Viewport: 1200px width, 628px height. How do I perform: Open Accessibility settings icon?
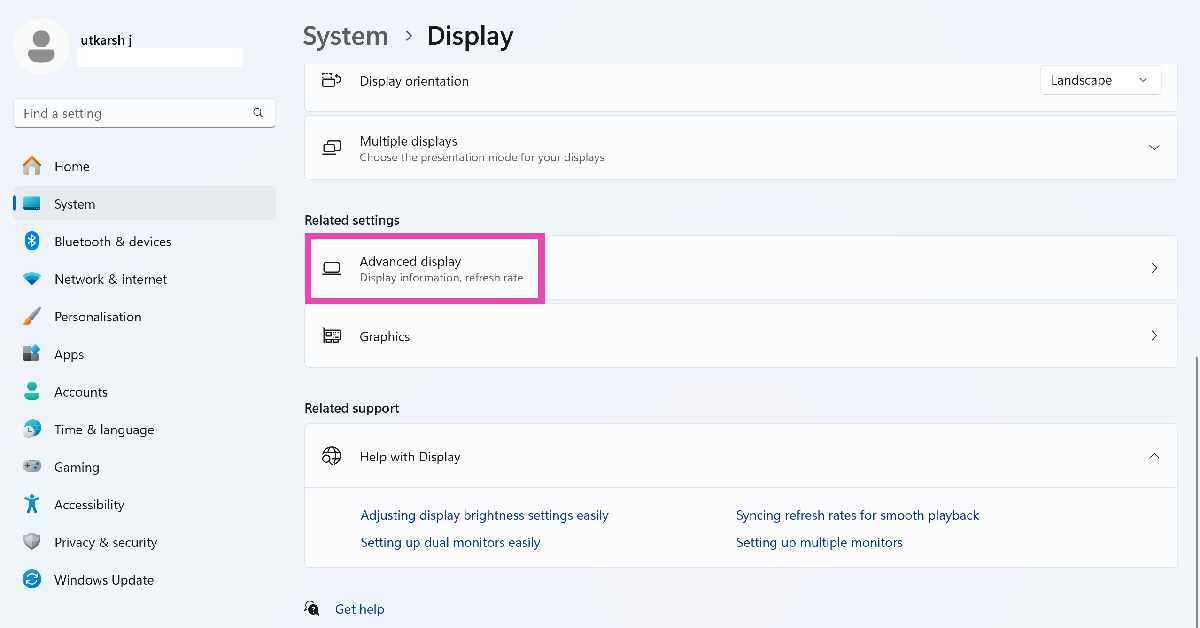coord(32,505)
